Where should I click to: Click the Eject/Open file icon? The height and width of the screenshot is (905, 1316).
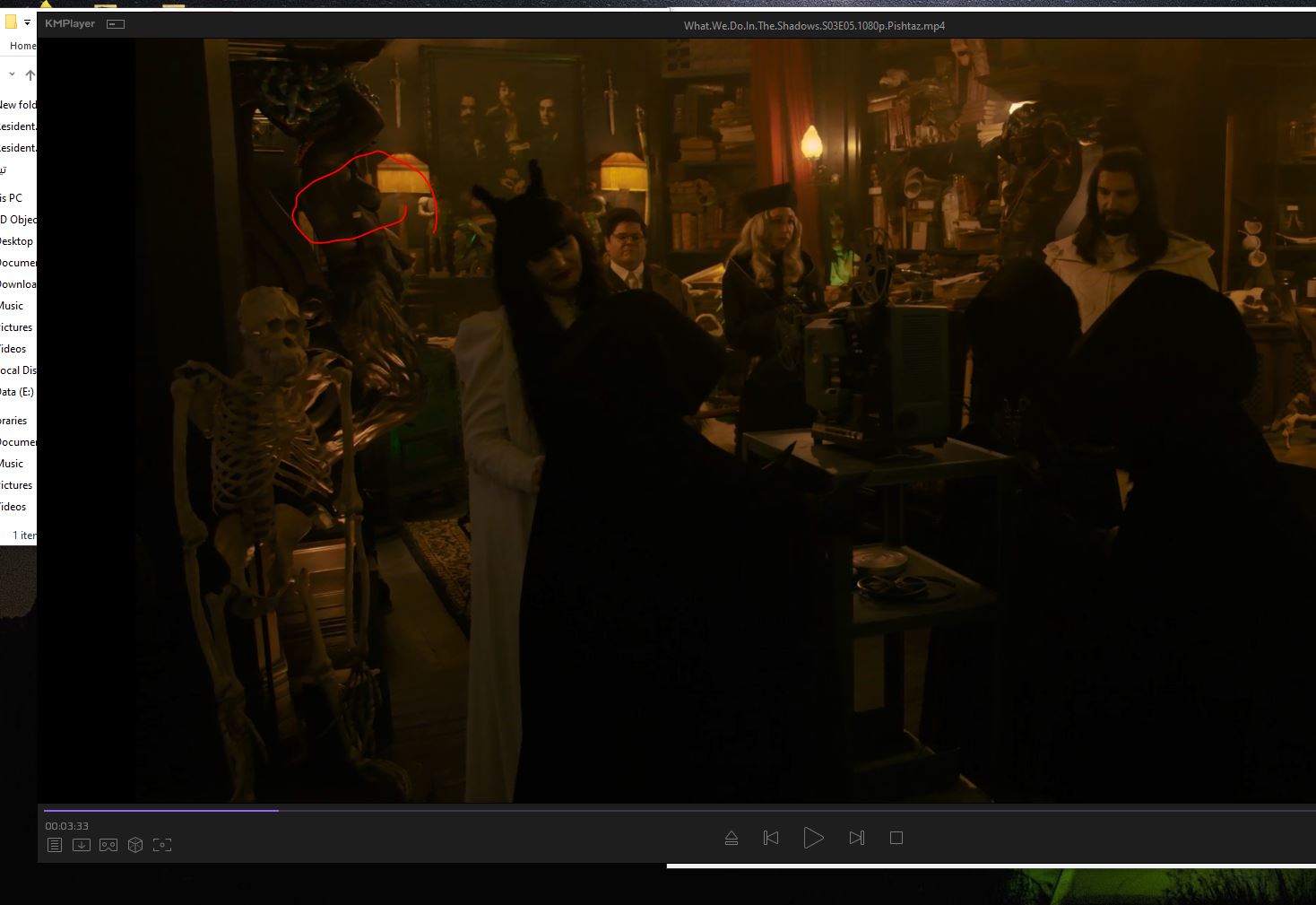coord(731,838)
